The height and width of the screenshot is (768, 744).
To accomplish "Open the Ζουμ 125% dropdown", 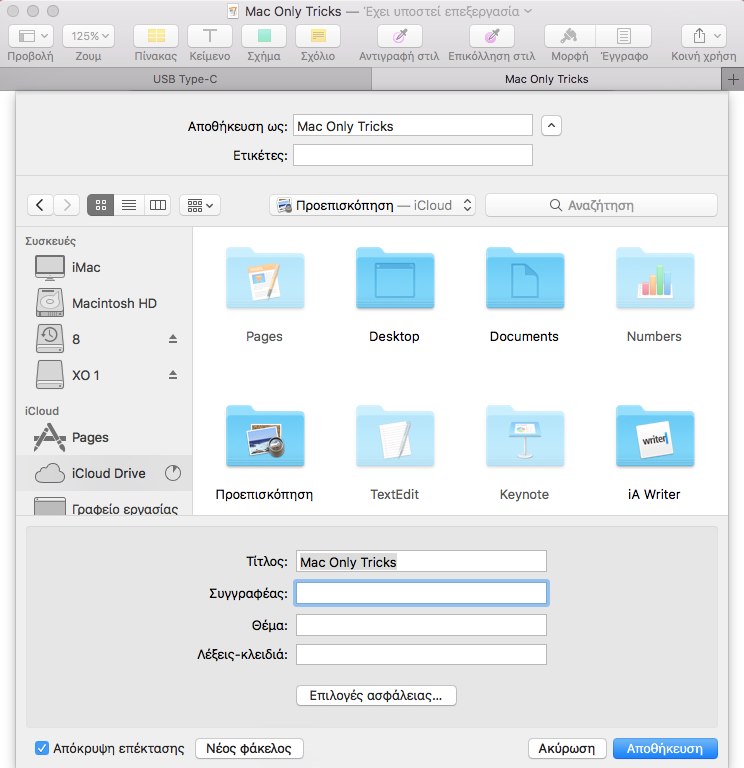I will pyautogui.click(x=89, y=36).
